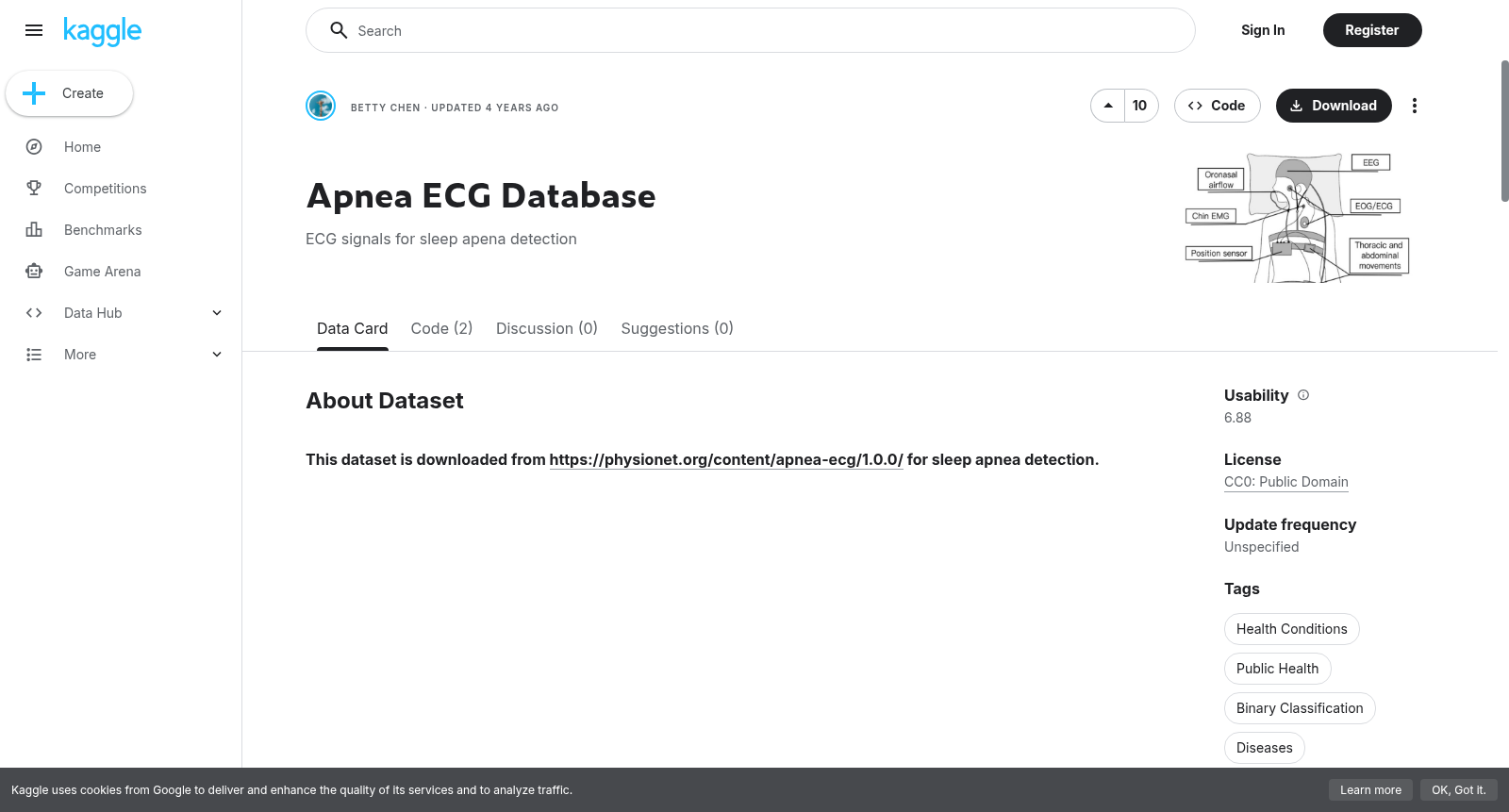This screenshot has height=812, width=1509.
Task: Click the Data Hub code brackets icon
Action: pos(34,313)
